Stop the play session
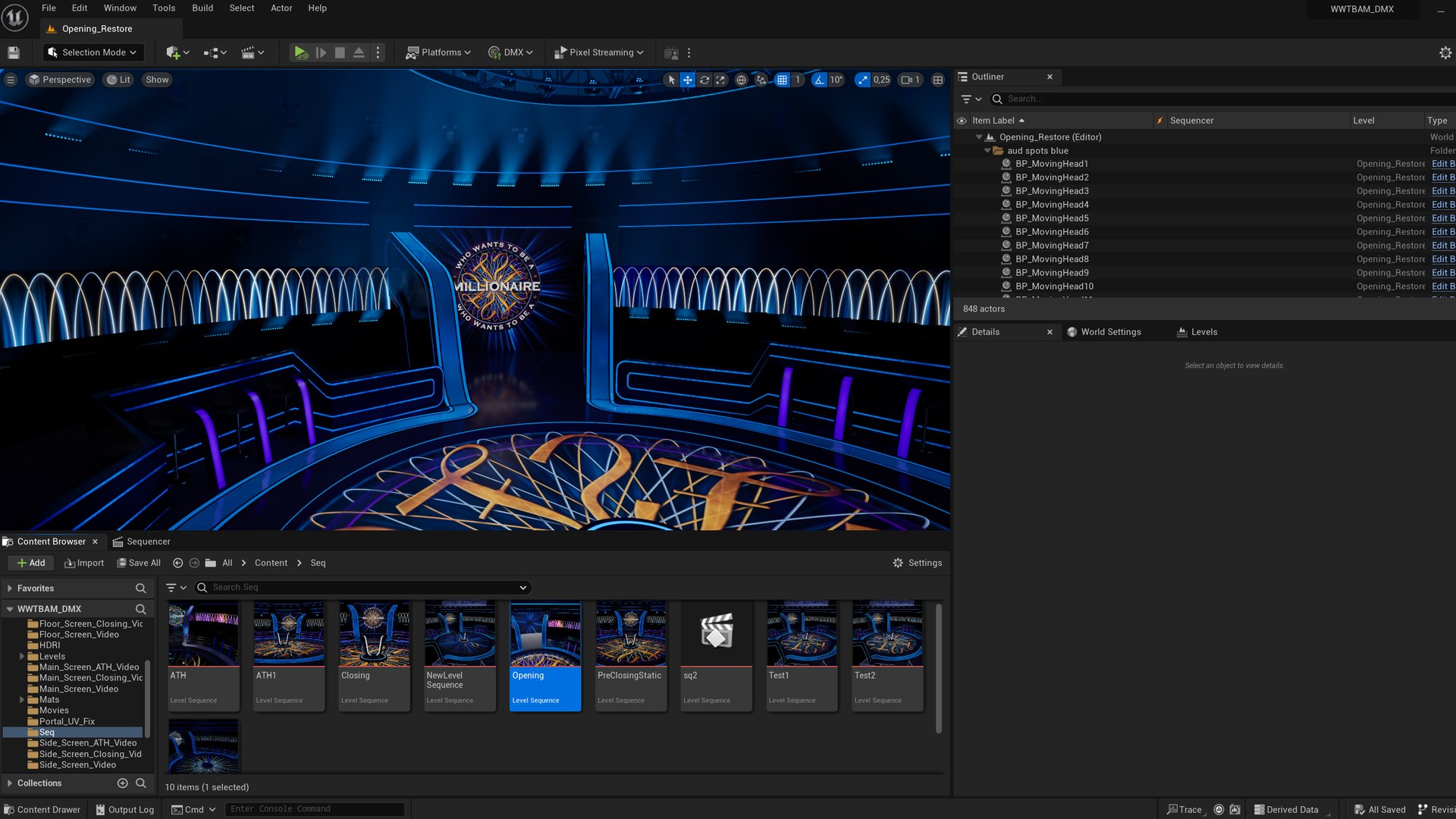This screenshot has height=819, width=1456. (x=340, y=52)
